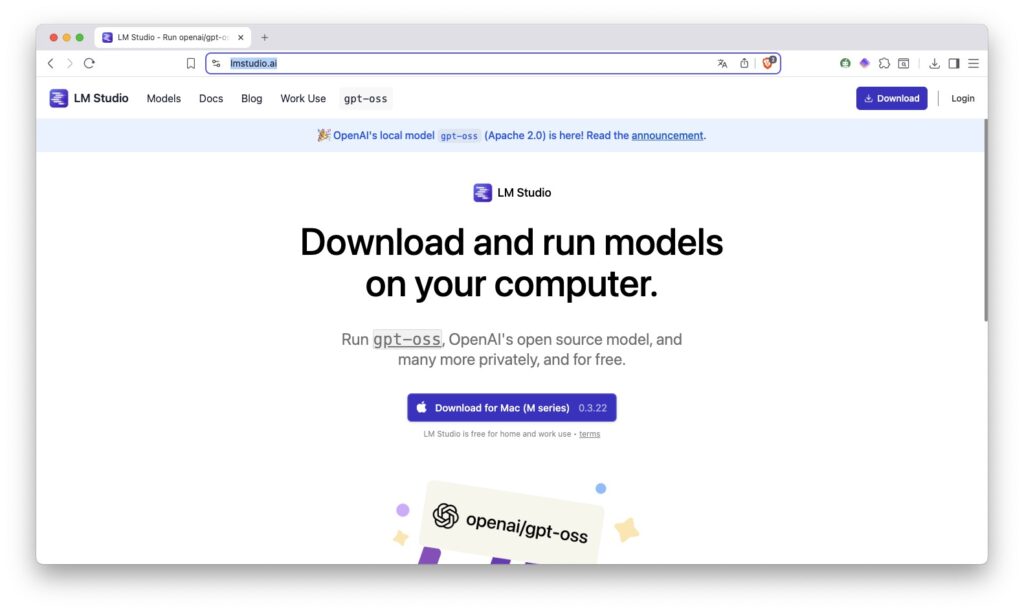
Task: Click the toolbar icon right of puzzle piece
Action: point(904,63)
